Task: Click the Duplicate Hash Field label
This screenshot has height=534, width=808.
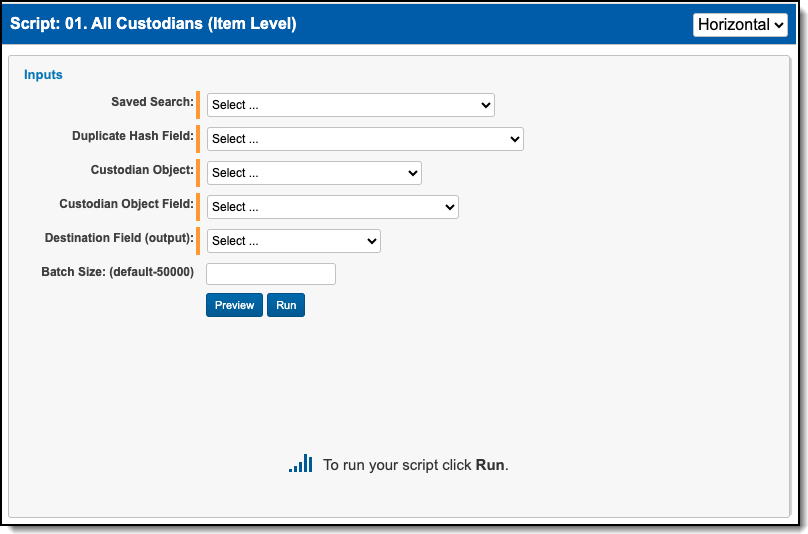Action: tap(132, 136)
